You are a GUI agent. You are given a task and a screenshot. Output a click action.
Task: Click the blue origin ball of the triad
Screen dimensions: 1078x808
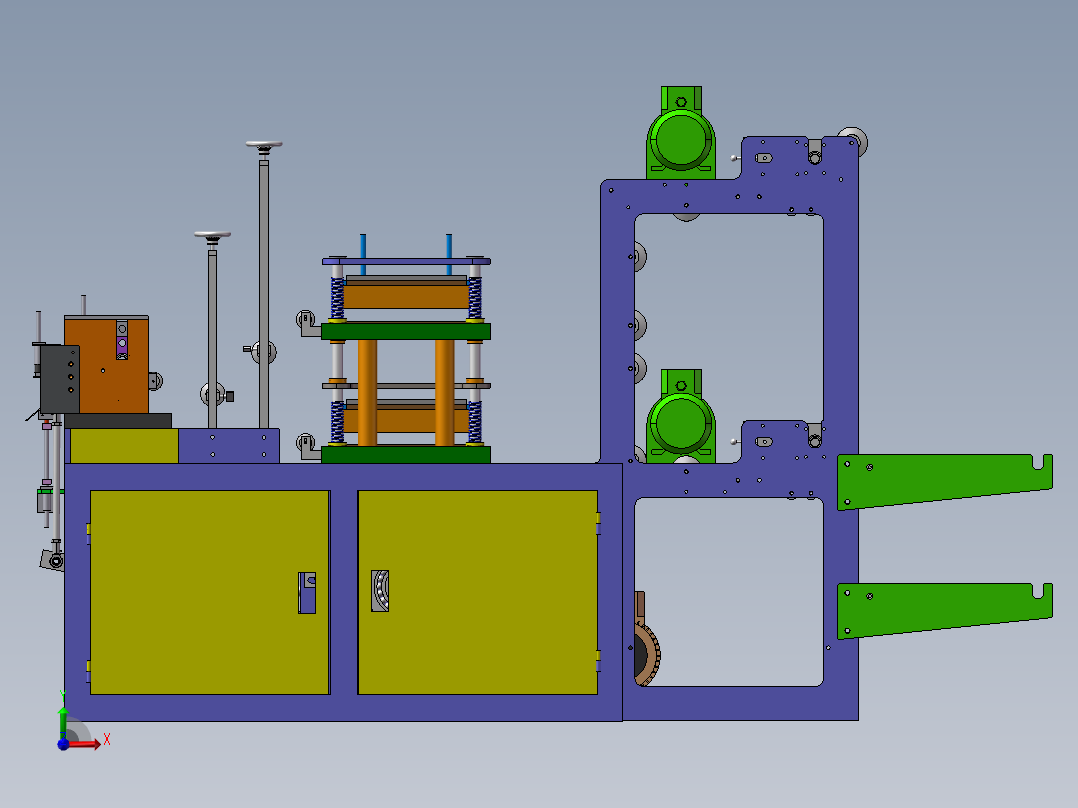[x=63, y=744]
